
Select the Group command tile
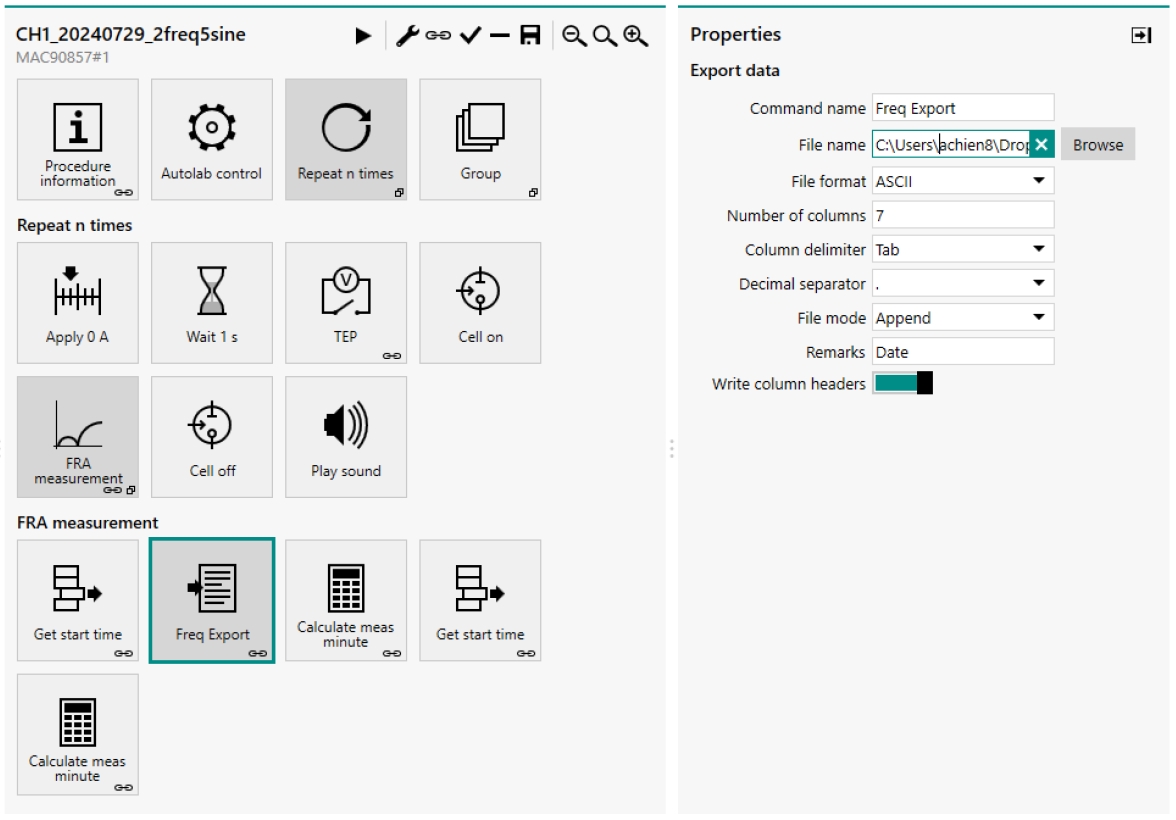[480, 140]
